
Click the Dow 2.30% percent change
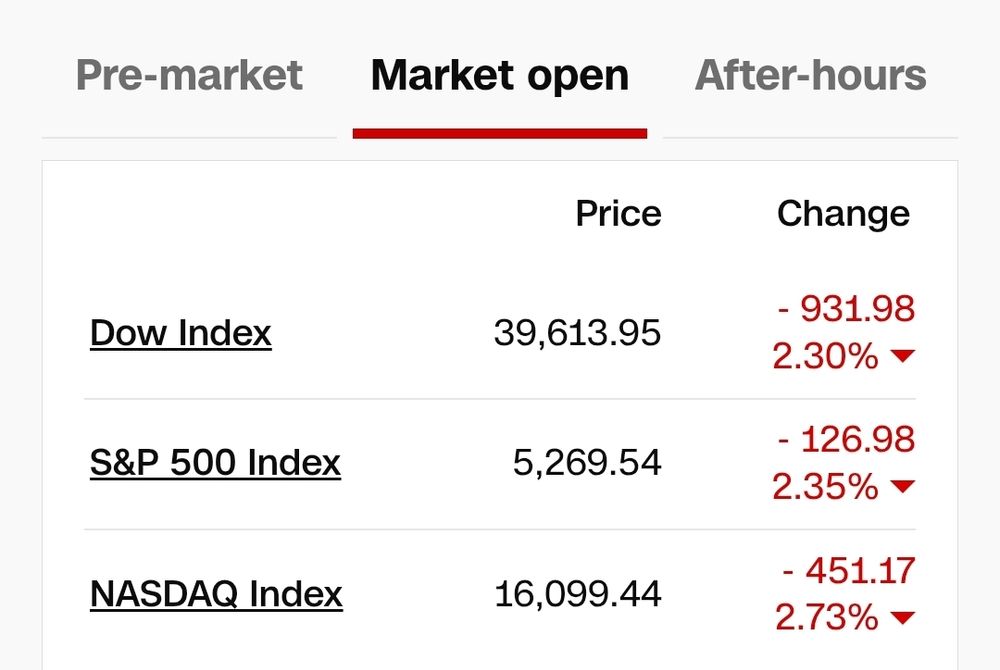pos(825,356)
